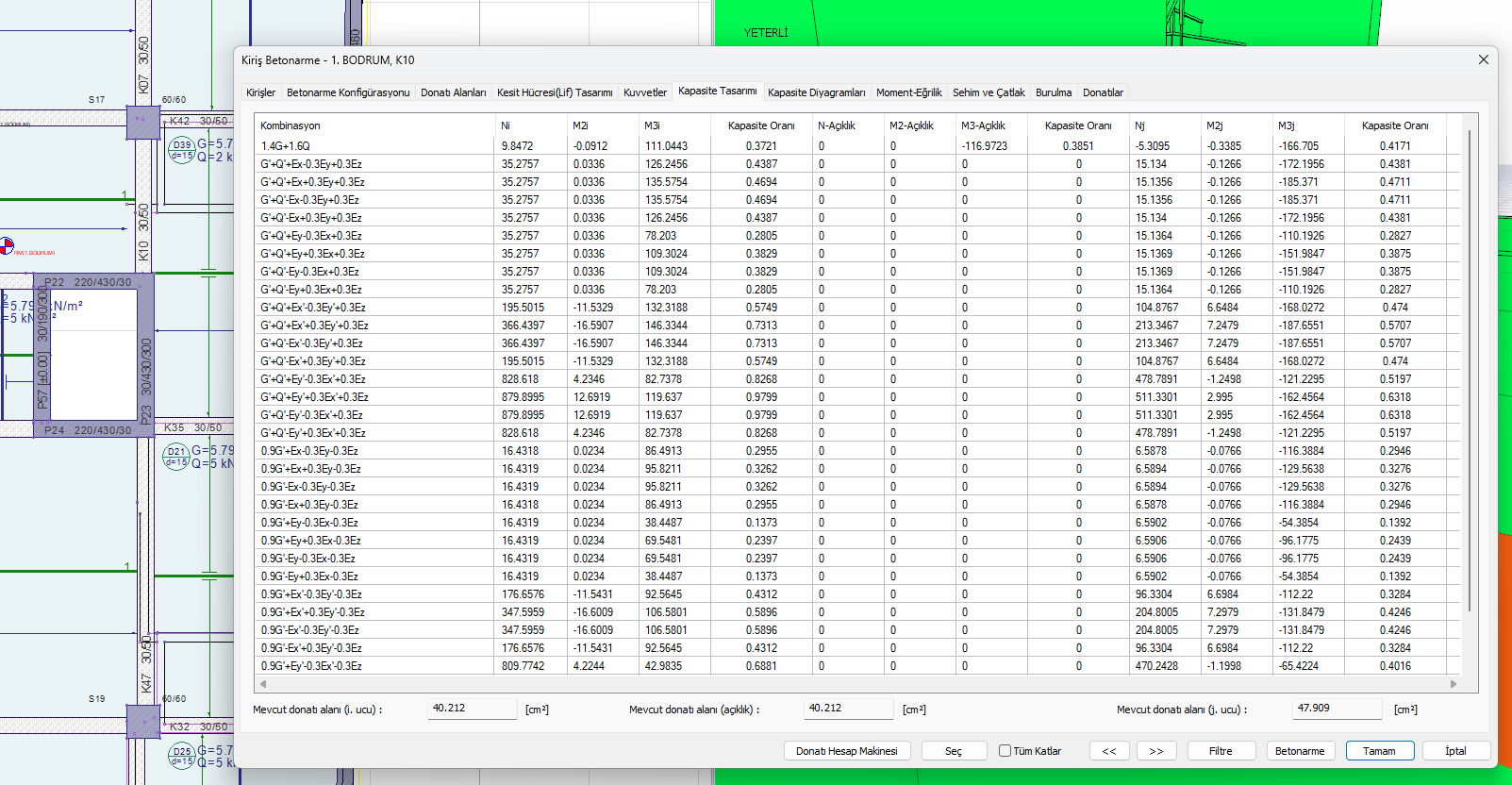Click the i. ucu mevcut donatı alanı field
1512x785 pixels.
[472, 709]
